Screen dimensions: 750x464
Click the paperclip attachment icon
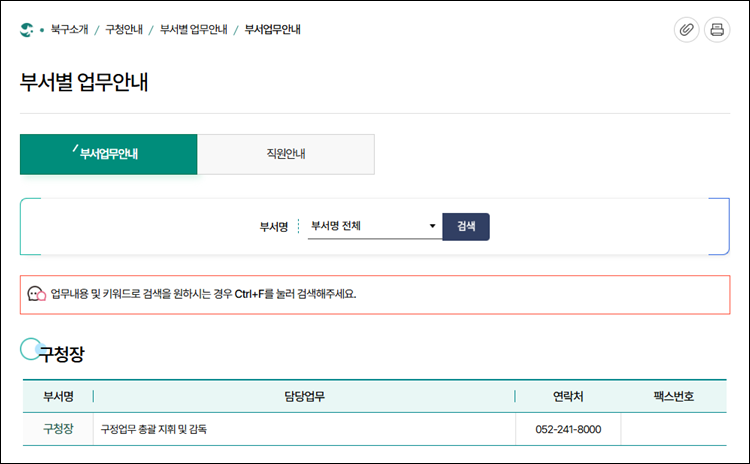pyautogui.click(x=686, y=30)
